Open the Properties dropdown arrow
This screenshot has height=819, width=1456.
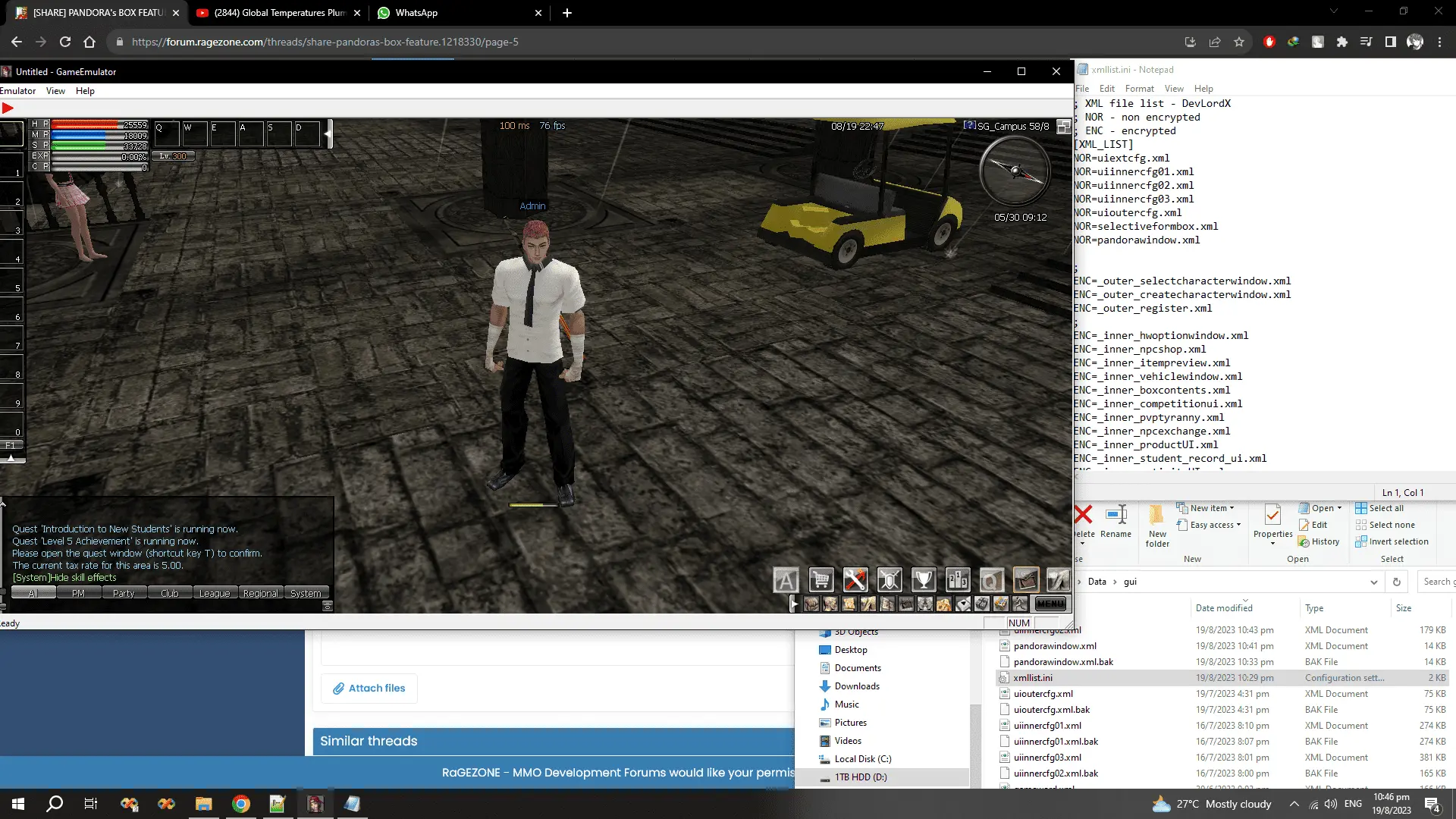pyautogui.click(x=1272, y=544)
